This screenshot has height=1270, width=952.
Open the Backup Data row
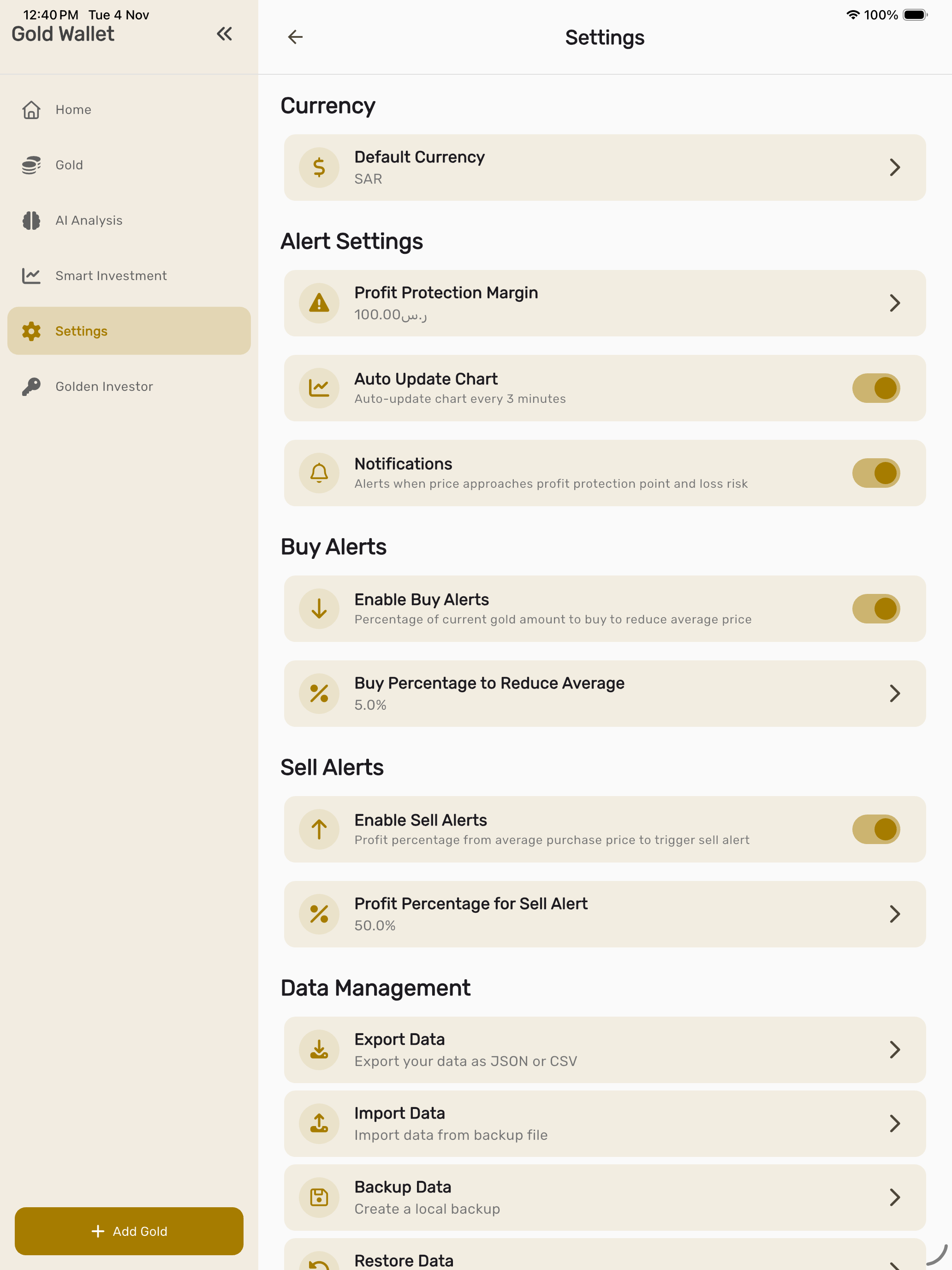[604, 1197]
